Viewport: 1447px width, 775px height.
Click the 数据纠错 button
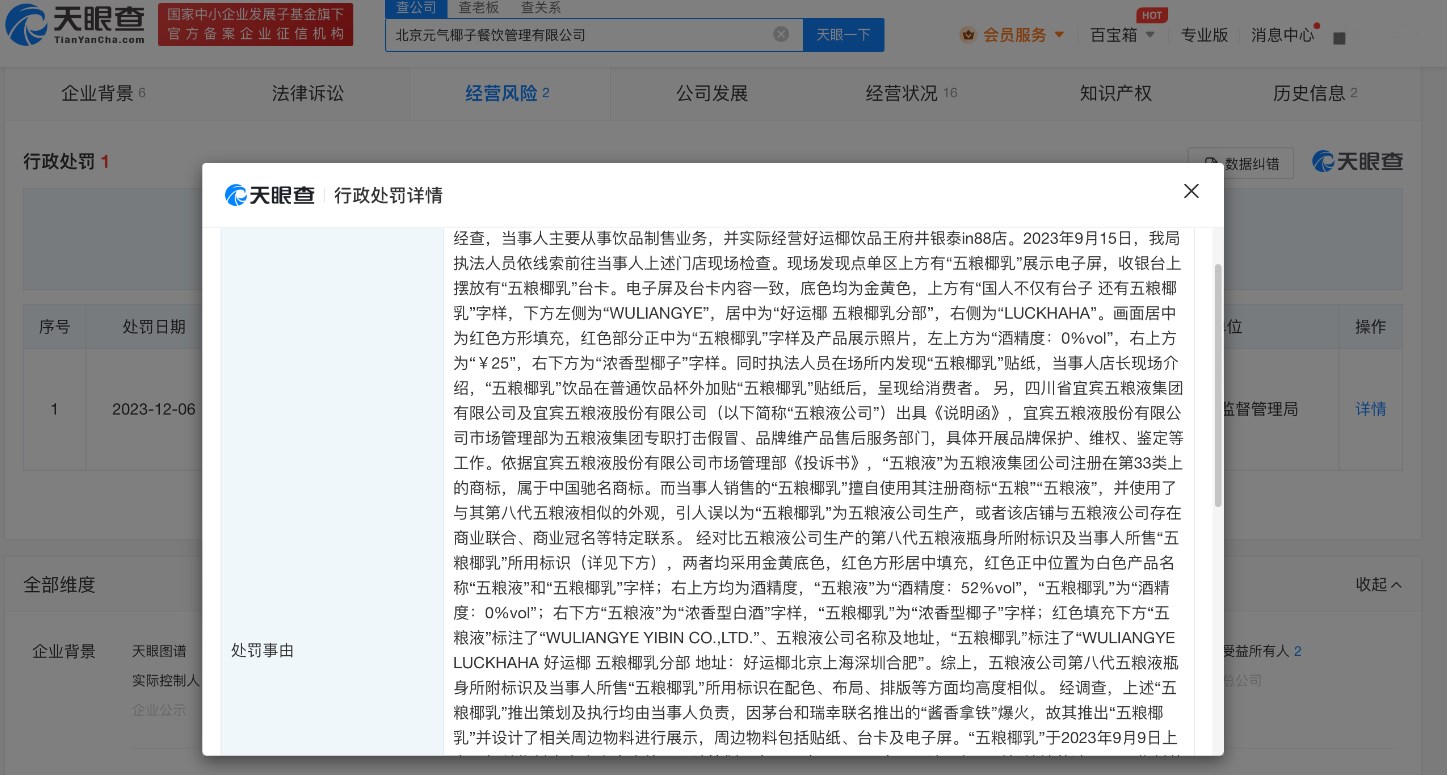(1241, 163)
